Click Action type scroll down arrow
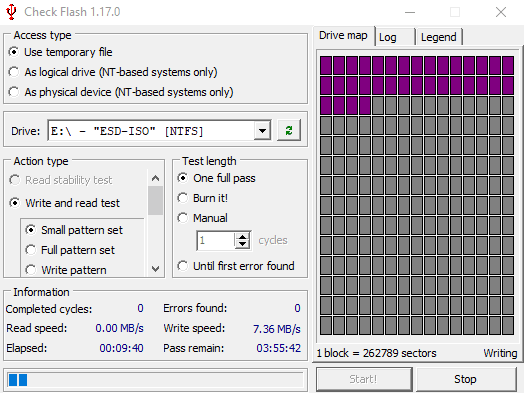This screenshot has width=524, height=393. [x=155, y=269]
